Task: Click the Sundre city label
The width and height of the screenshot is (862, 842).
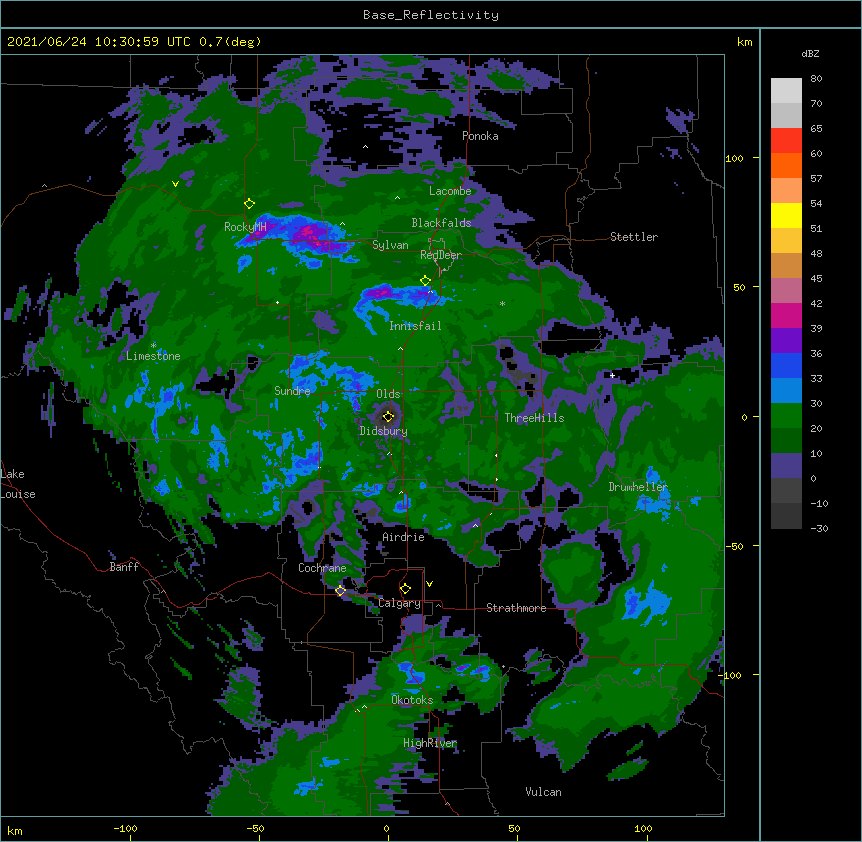Action: (x=292, y=391)
